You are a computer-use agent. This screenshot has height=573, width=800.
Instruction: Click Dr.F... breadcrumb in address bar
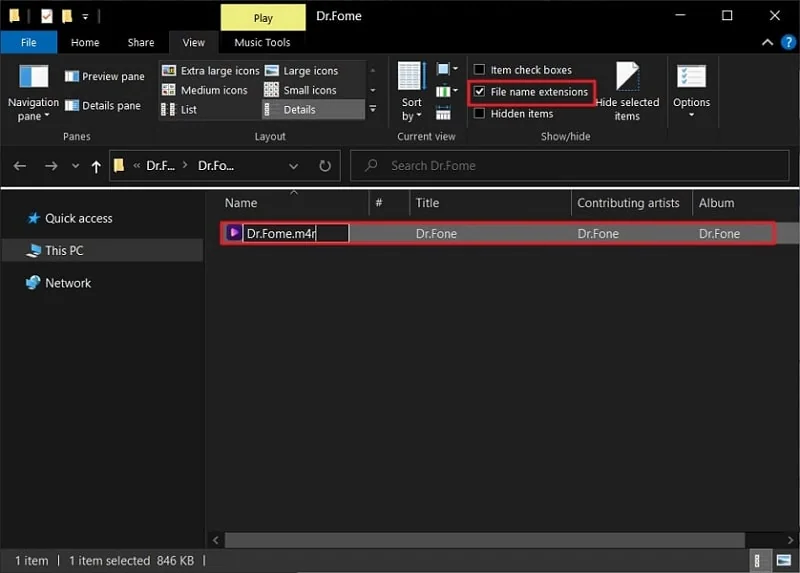click(160, 166)
